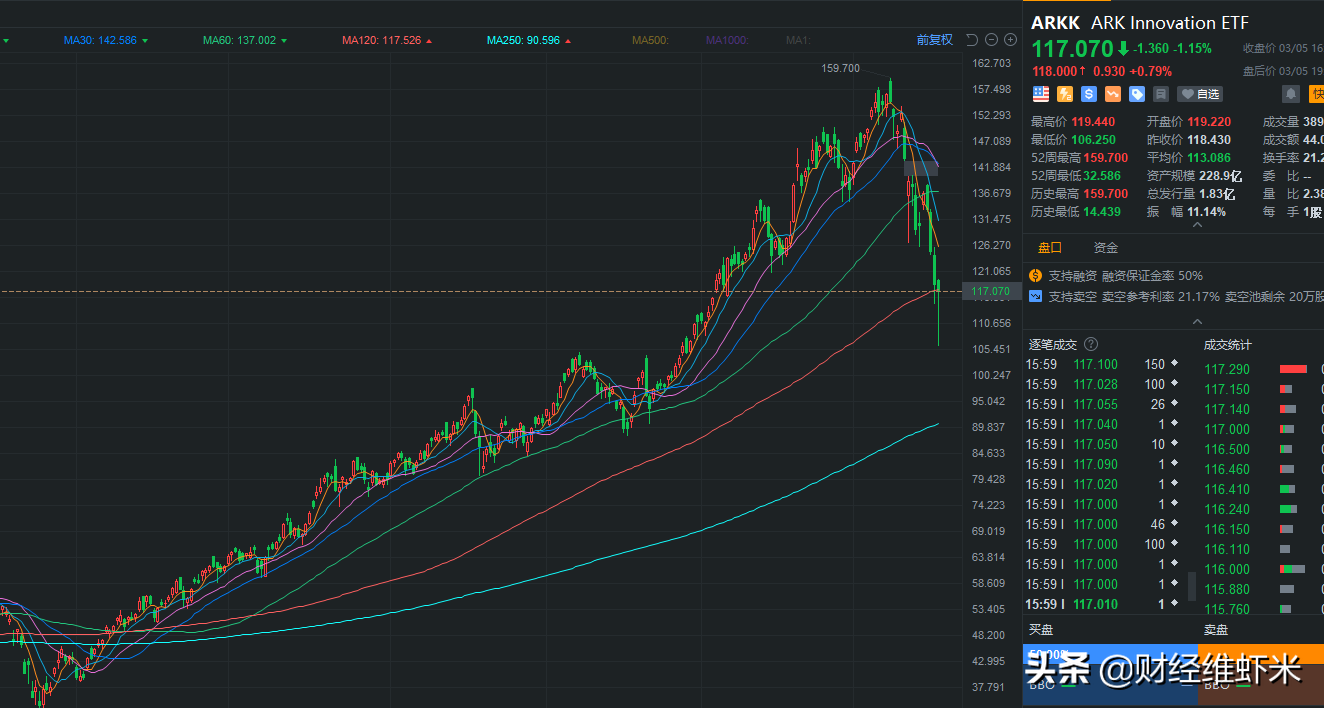Image resolution: width=1324 pixels, height=708 pixels.
Task: Zoom in chart with plus icon
Action: click(1009, 40)
